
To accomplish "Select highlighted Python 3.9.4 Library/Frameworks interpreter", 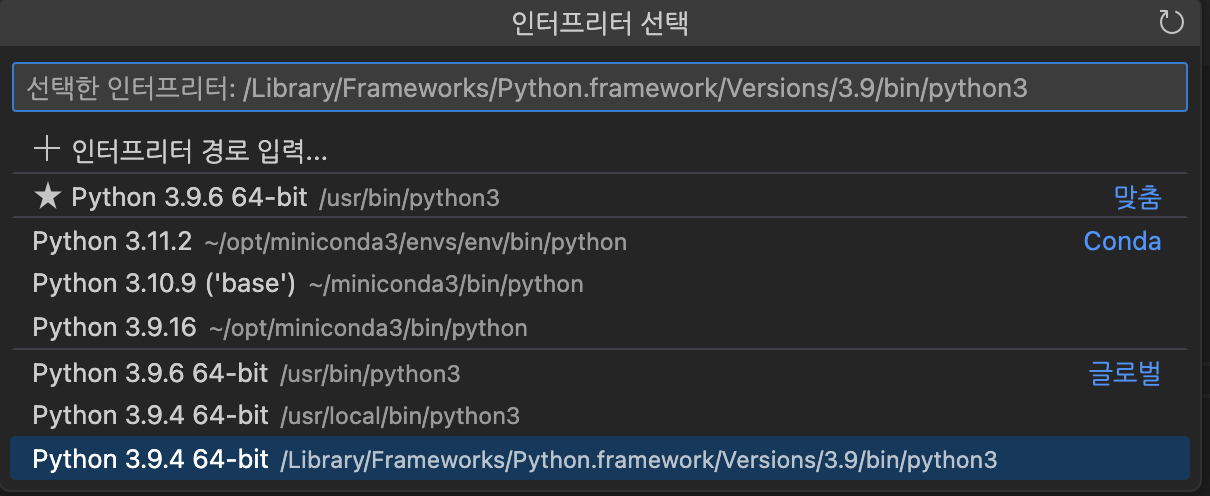I will click(150, 460).
